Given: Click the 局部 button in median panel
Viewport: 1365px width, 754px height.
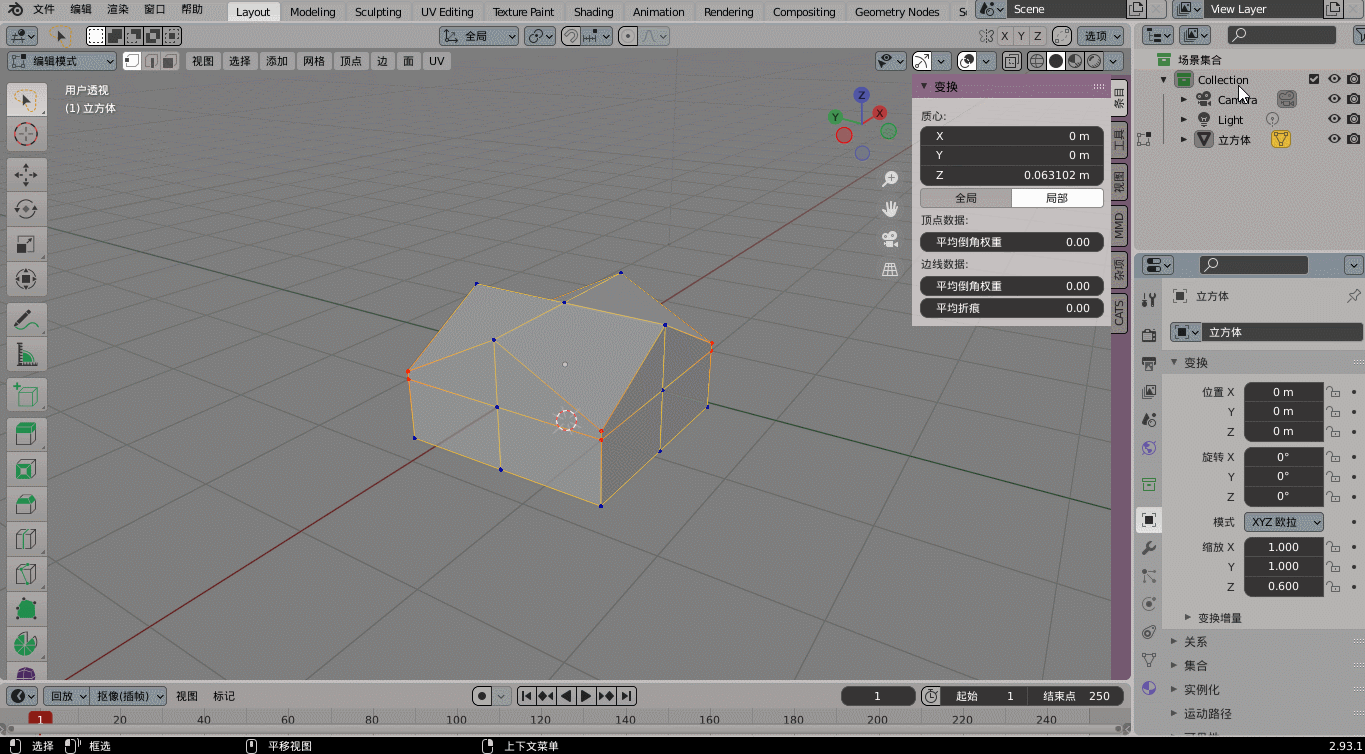Looking at the screenshot, I should coord(1057,198).
